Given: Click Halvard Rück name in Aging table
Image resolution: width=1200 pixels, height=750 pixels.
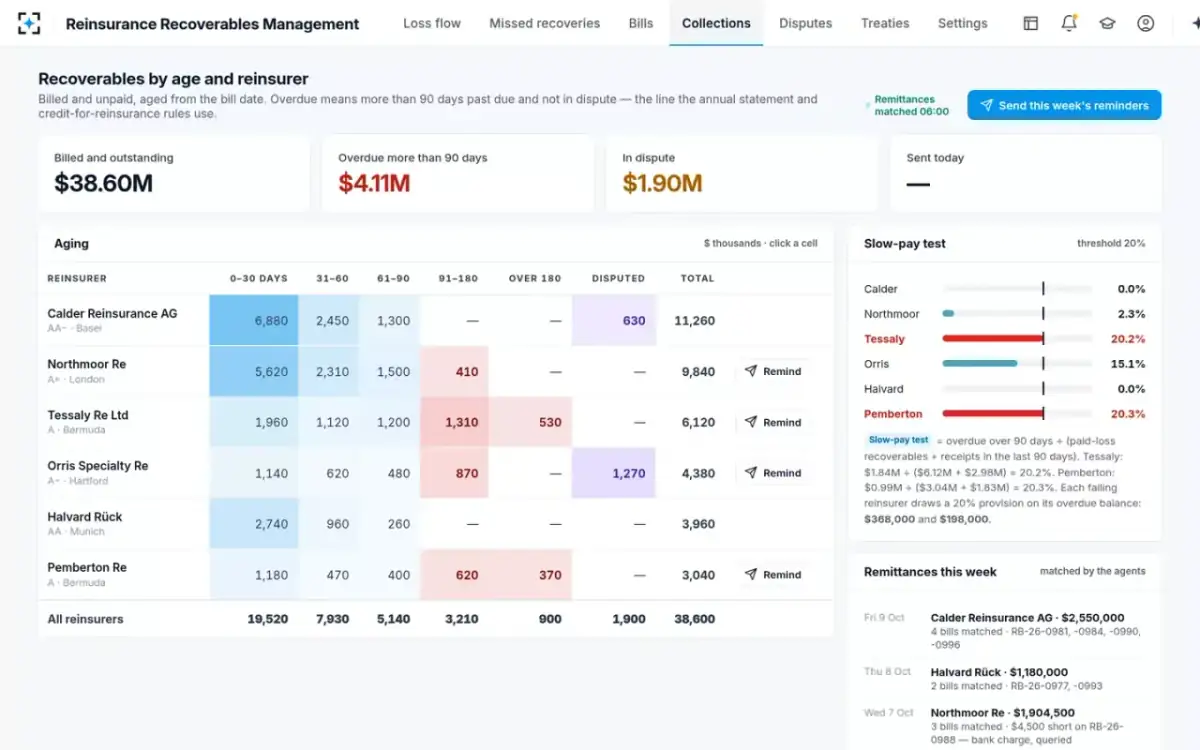Looking at the screenshot, I should pos(85,517).
